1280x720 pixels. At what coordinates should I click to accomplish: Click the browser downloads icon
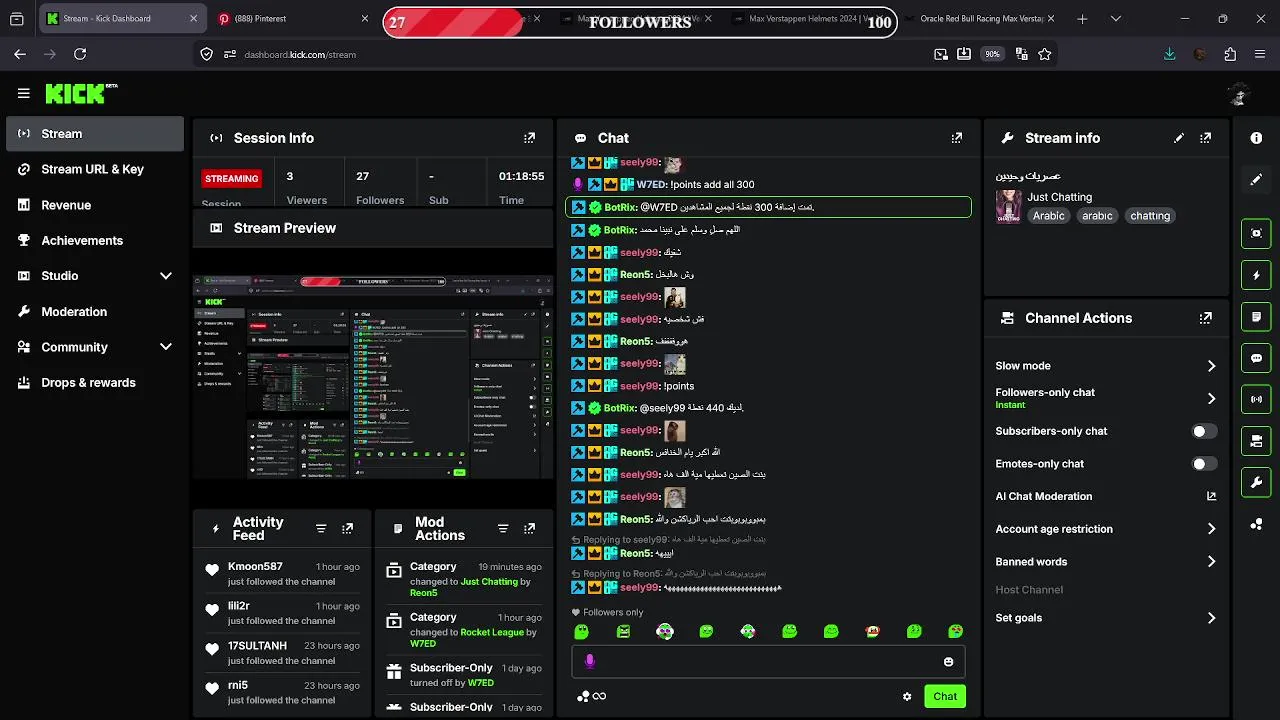pos(1169,54)
